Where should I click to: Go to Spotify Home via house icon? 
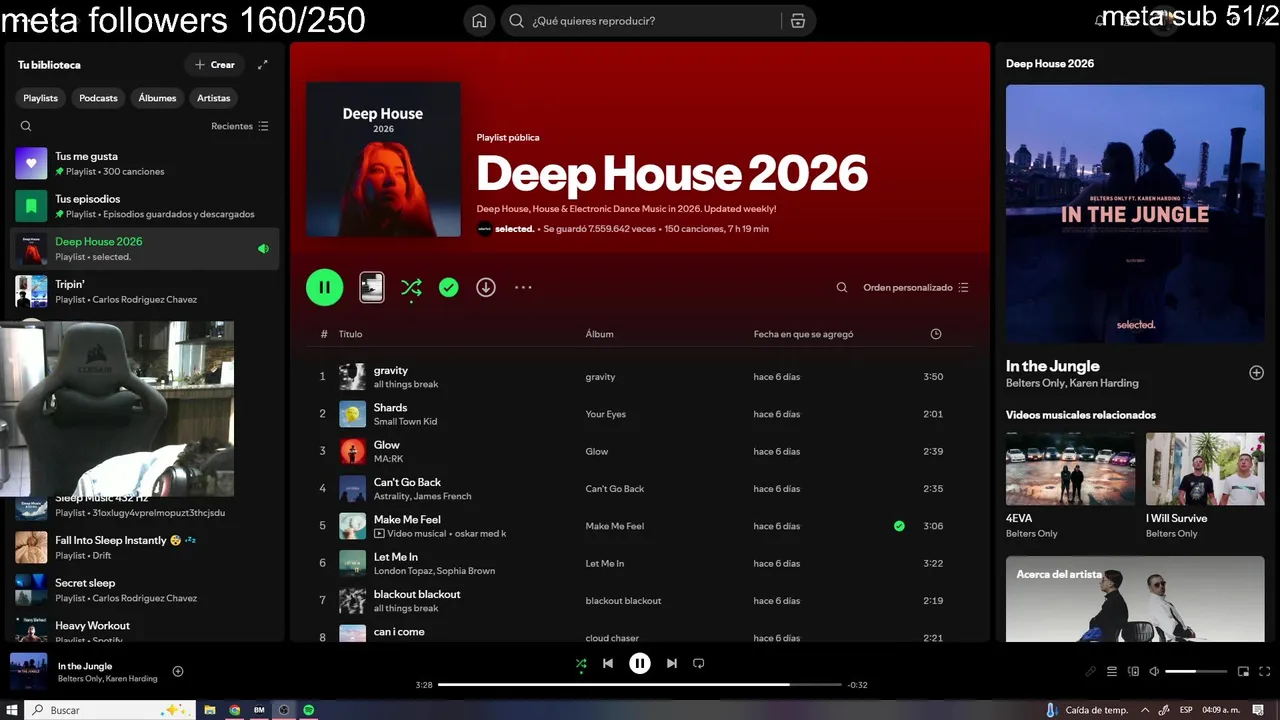[x=479, y=21]
